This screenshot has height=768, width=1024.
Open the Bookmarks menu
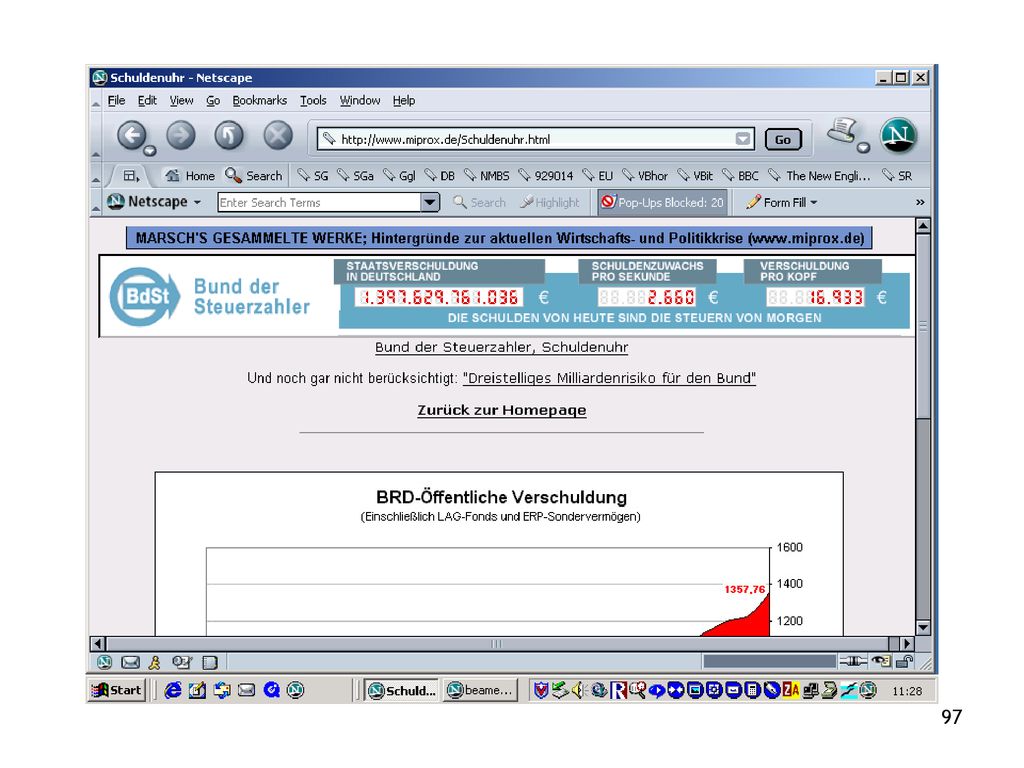tap(259, 101)
